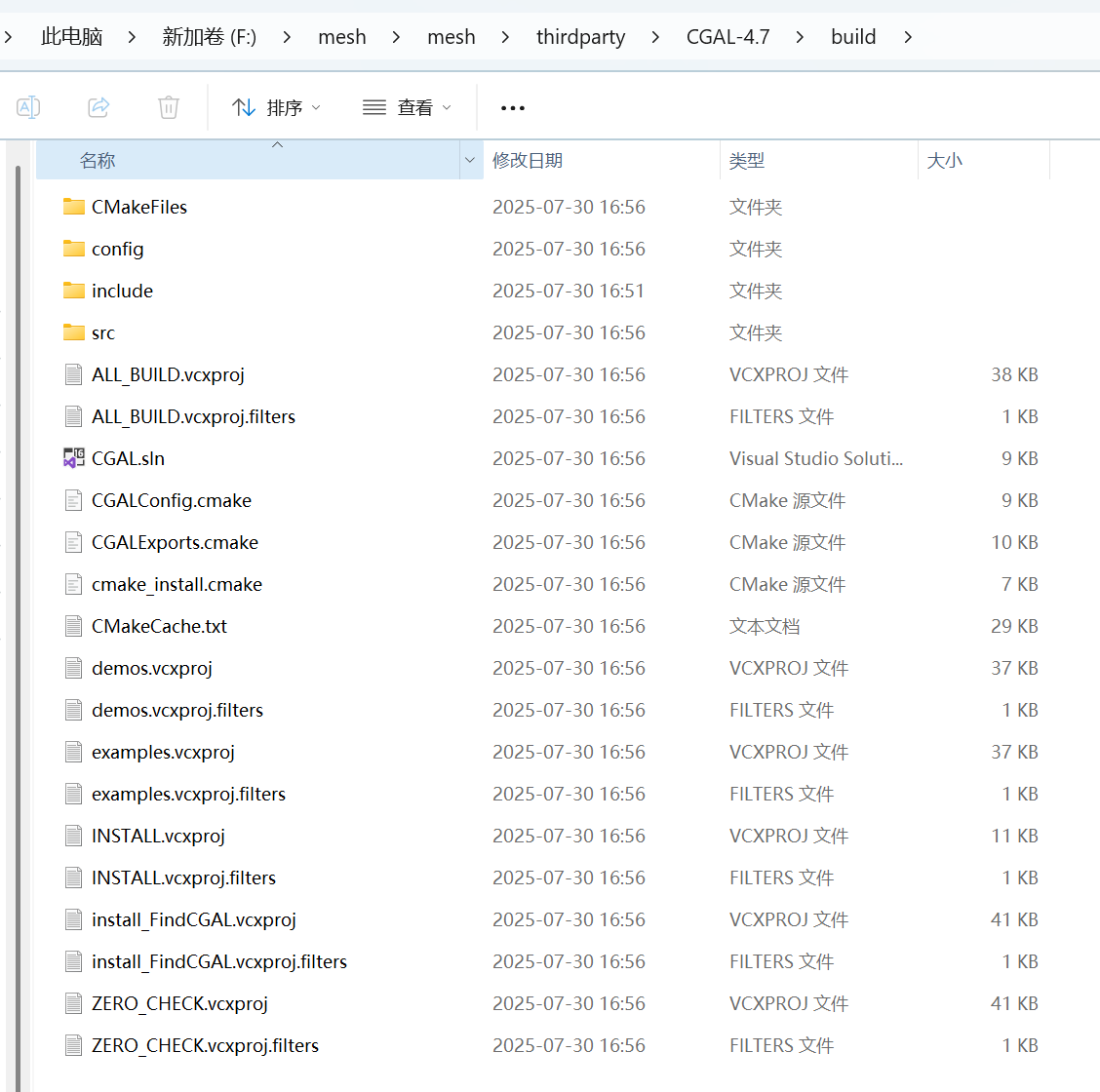
Task: Sort by the 大小 column header
Action: 984,160
